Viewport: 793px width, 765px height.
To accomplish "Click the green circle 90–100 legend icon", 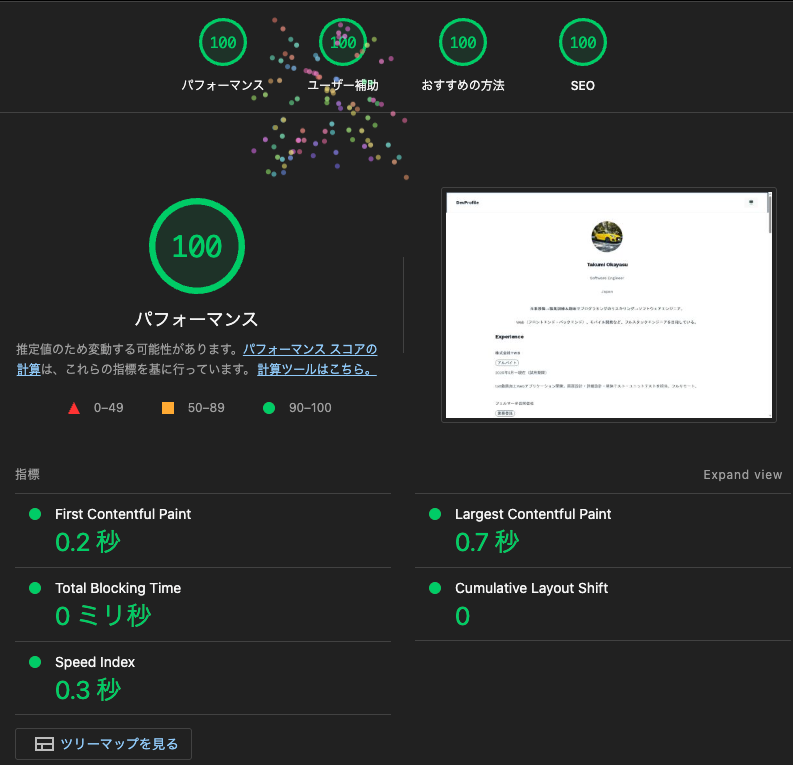I will 268,408.
